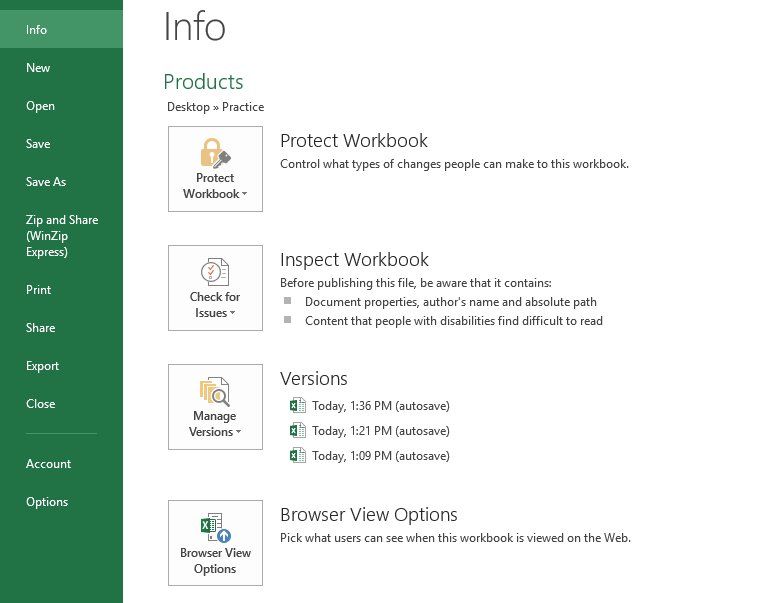
Task: Click the Desktop » Practice file path
Action: [216, 107]
